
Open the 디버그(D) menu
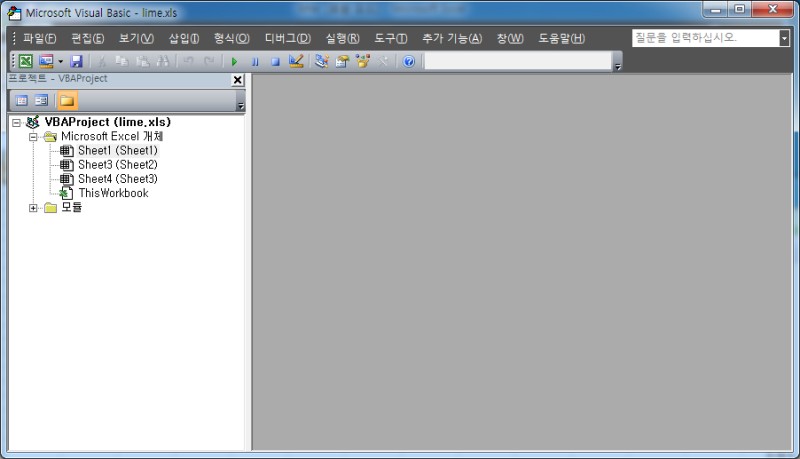pyautogui.click(x=288, y=38)
